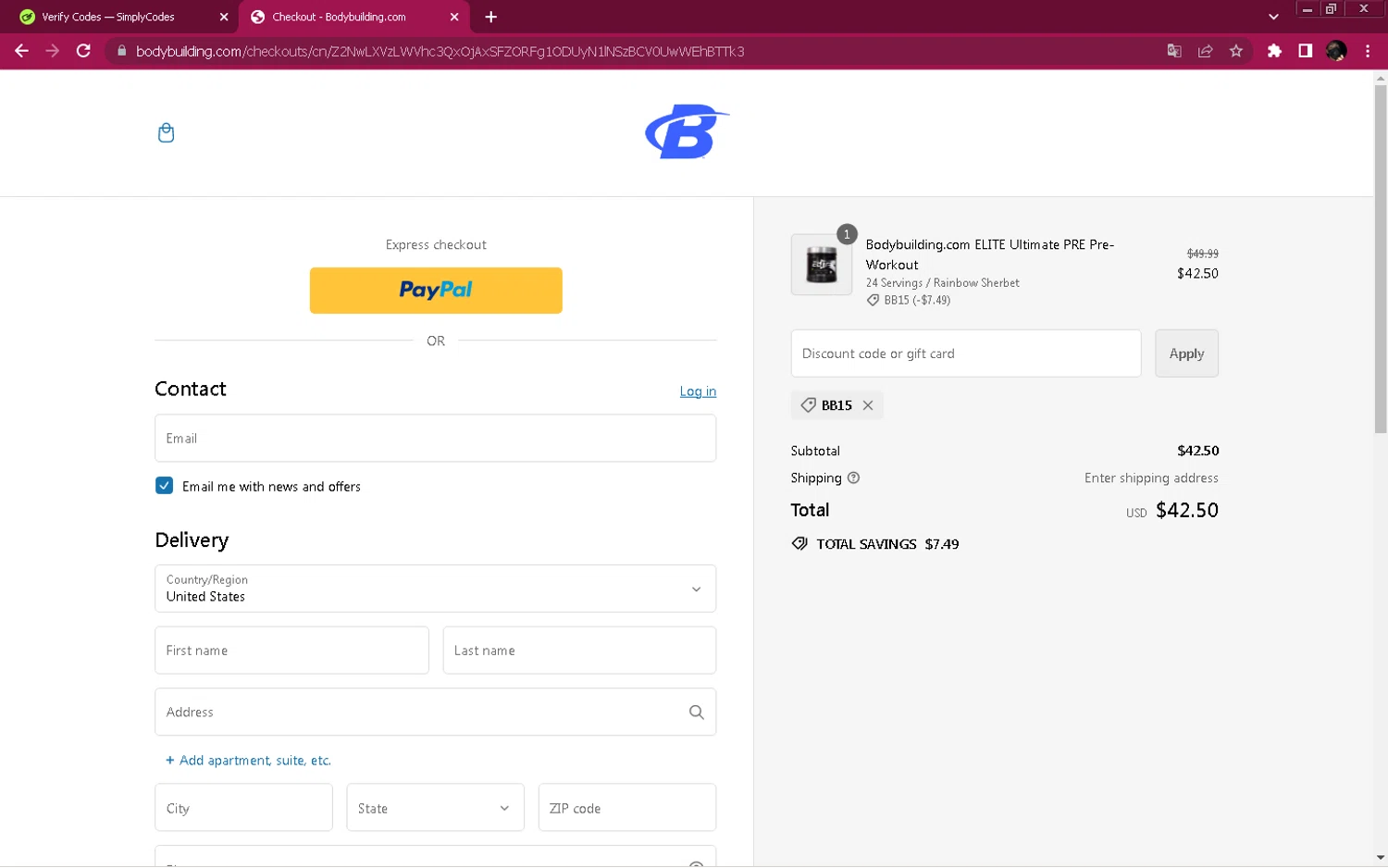The width and height of the screenshot is (1388, 868).
Task: Click the Discount code or gift card field
Action: pos(966,353)
